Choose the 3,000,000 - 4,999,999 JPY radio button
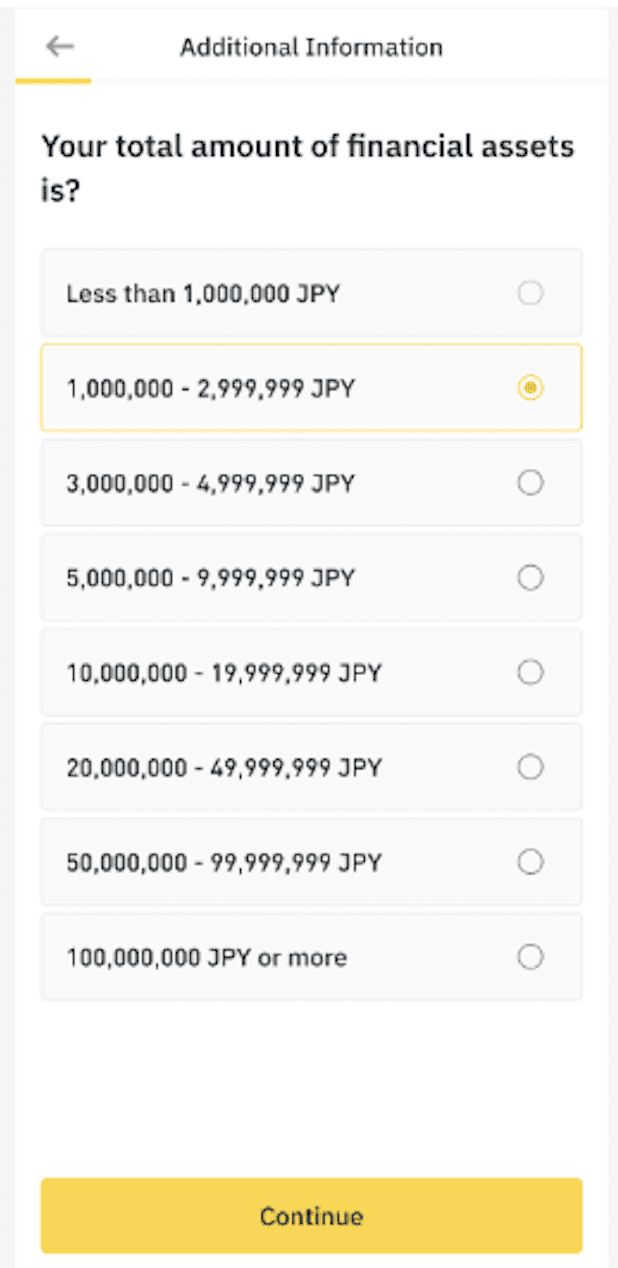 coord(530,483)
